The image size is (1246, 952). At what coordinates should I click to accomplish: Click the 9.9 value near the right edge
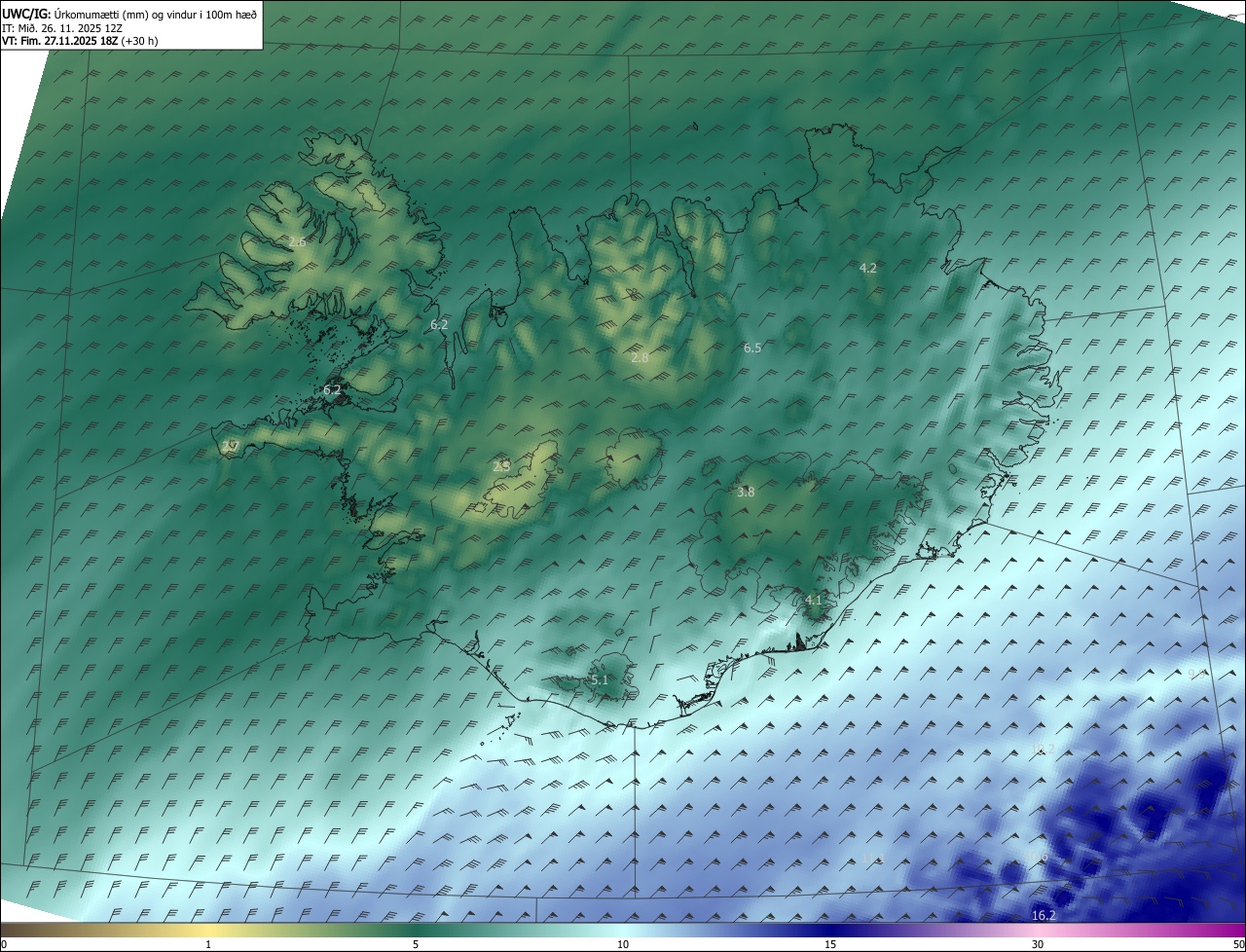(1197, 673)
